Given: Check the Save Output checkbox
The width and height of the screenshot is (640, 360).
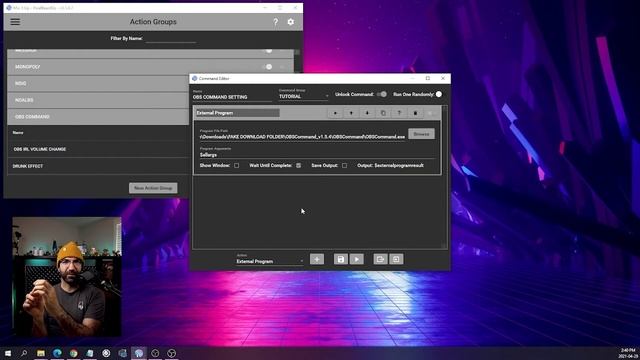Looking at the screenshot, I should pos(344,166).
